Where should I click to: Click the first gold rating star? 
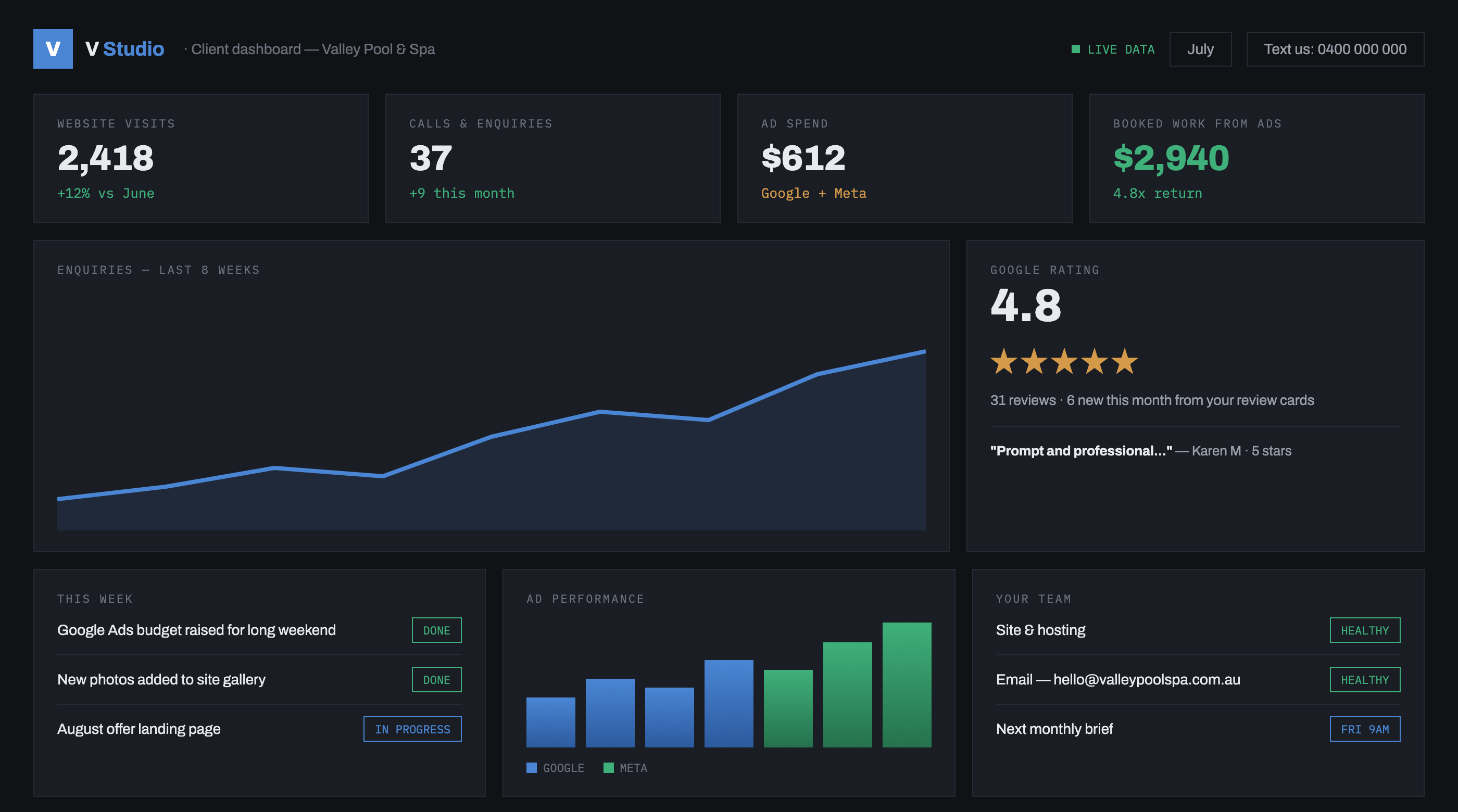point(1004,361)
